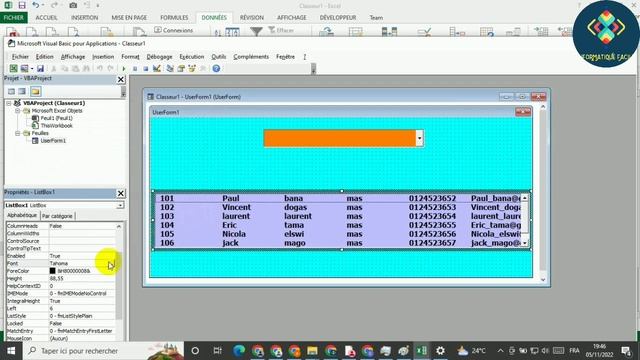Open Project Explorer icon in VBA toolbar
Viewport: 640px width, 360px height.
click(170, 69)
